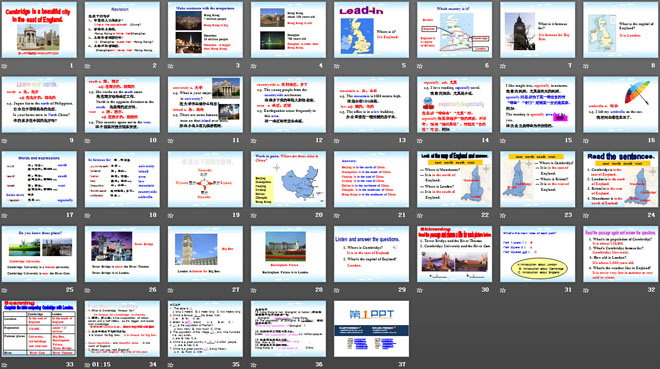This screenshot has height=369, width=660.
Task: Click the animation star icon under slide 11
Action: 170,141
